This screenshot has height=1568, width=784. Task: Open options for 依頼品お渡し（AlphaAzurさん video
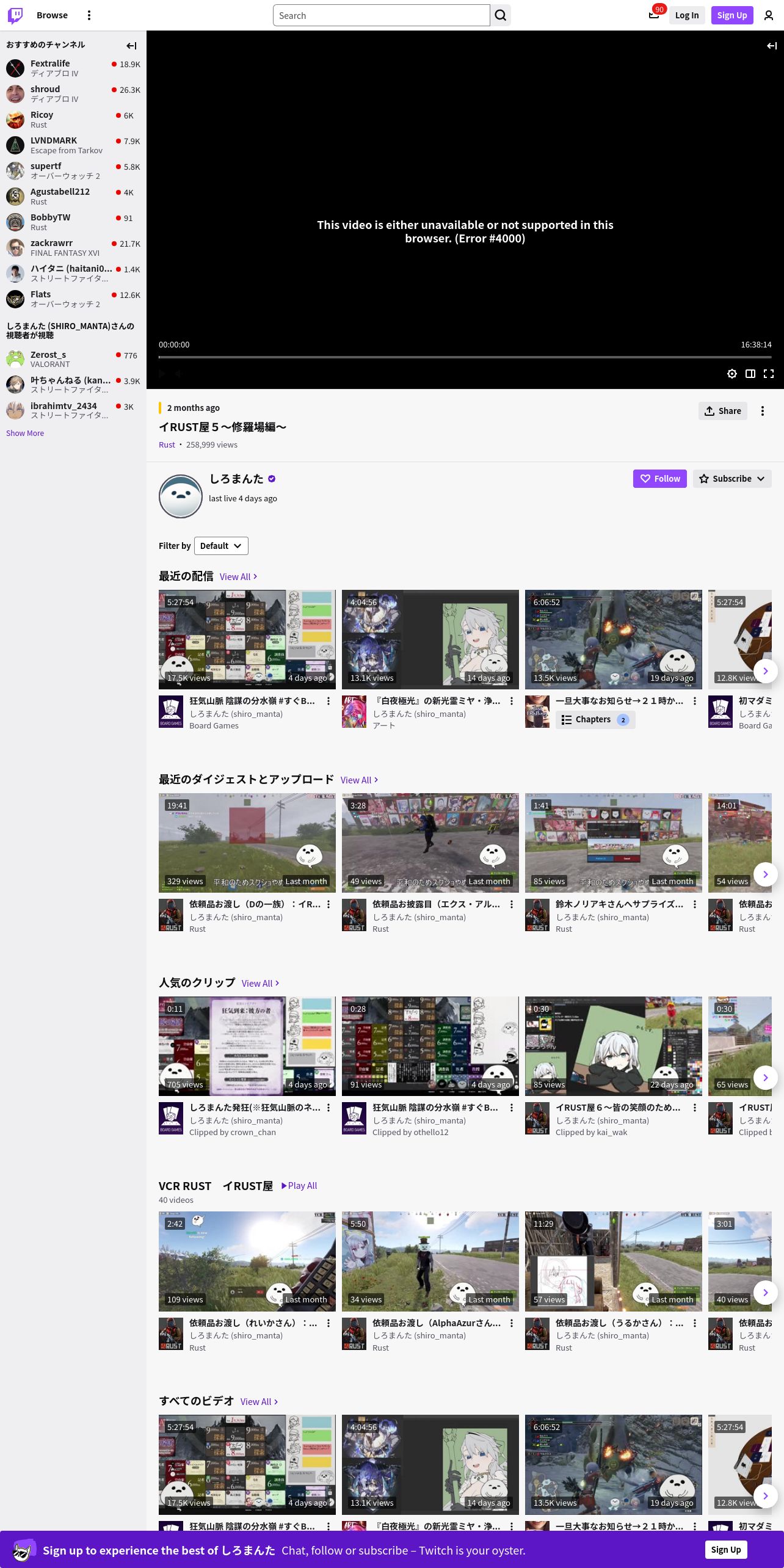512,1323
